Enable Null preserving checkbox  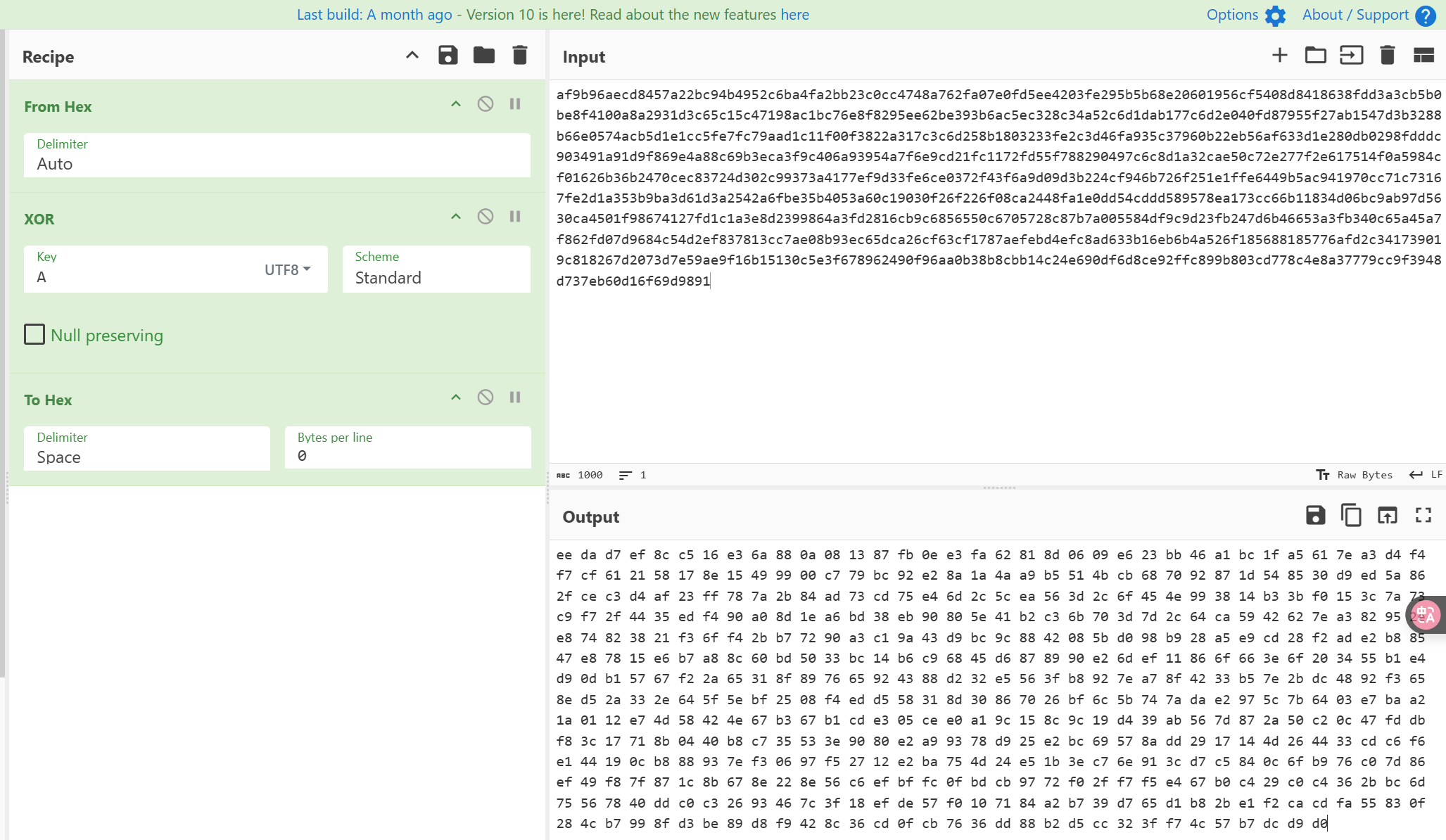34,335
